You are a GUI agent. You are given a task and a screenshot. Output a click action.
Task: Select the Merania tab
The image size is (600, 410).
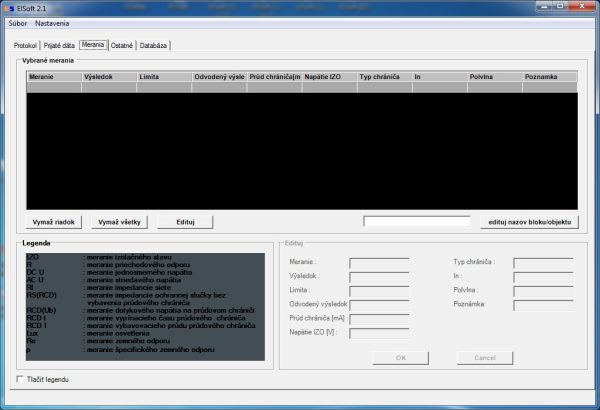point(93,45)
